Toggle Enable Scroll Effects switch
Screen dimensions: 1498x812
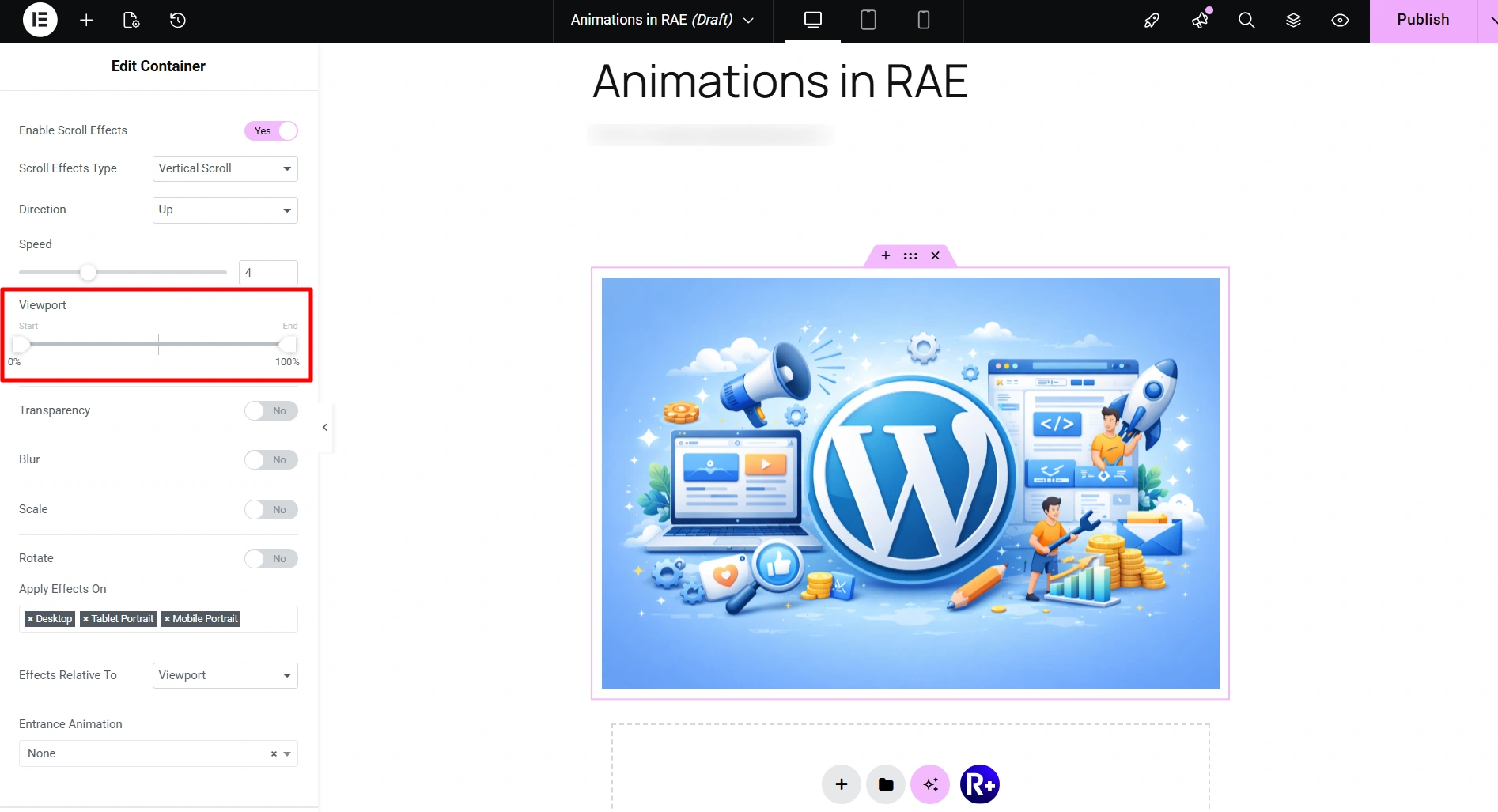pos(270,130)
